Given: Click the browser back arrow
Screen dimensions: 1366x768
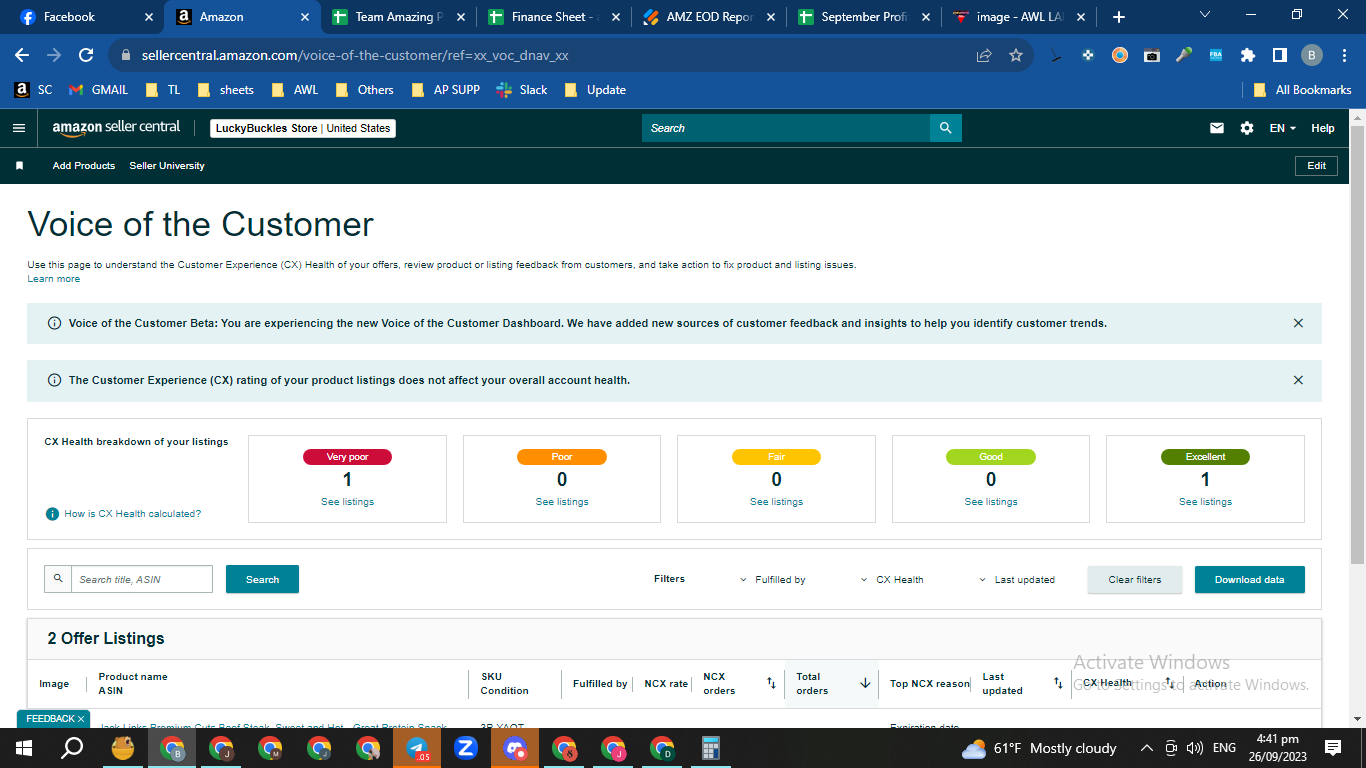Looking at the screenshot, I should click(22, 56).
